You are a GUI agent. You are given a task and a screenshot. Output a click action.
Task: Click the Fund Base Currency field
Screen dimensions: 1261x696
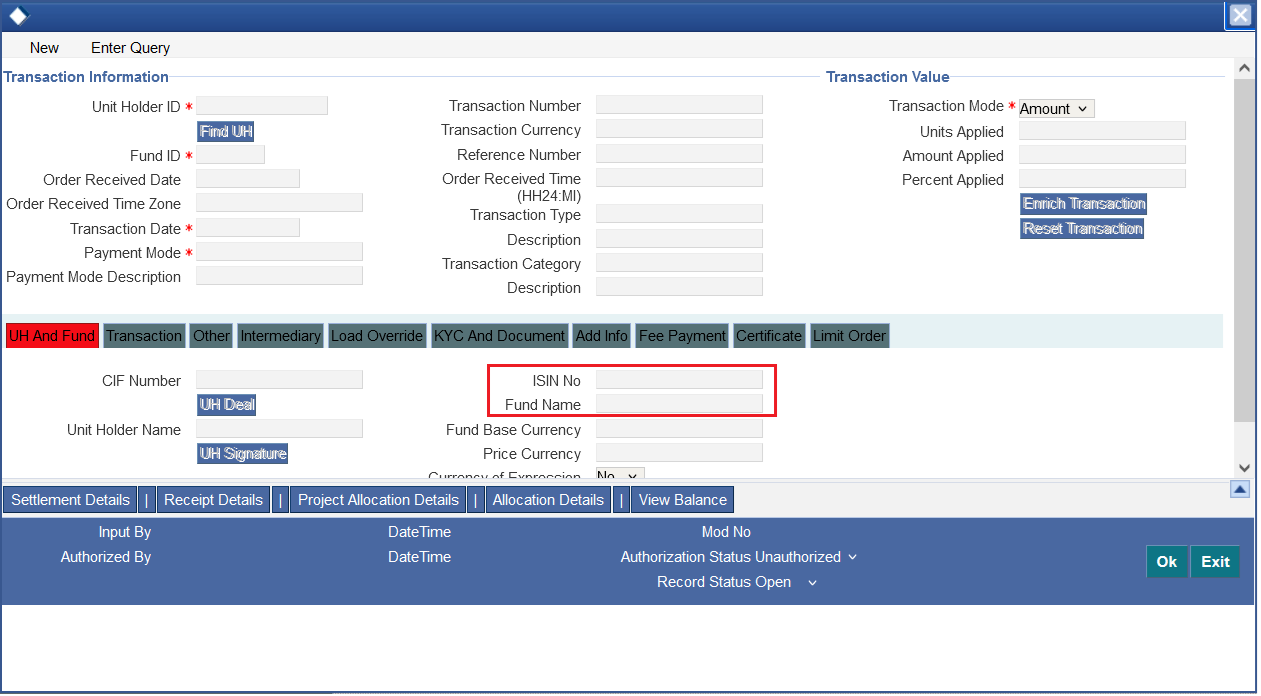click(x=679, y=429)
